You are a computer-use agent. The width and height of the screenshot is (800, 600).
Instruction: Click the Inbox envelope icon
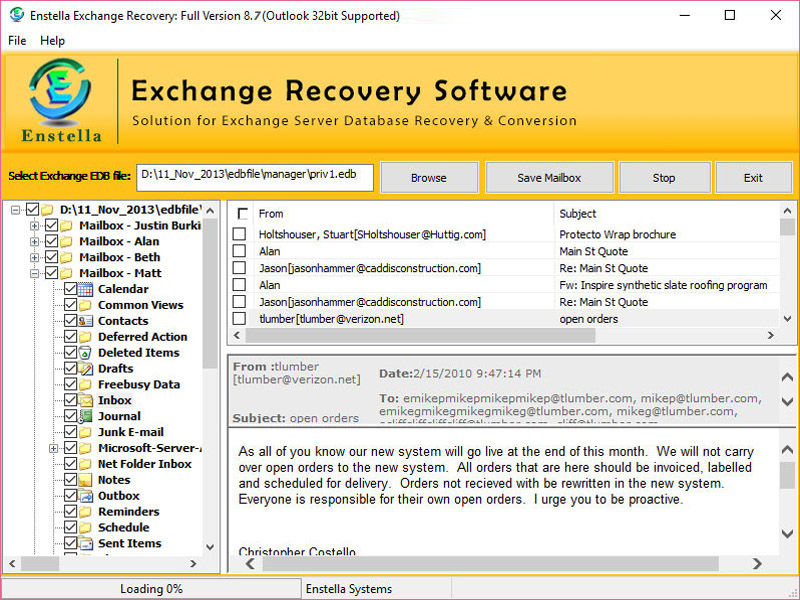(x=86, y=401)
